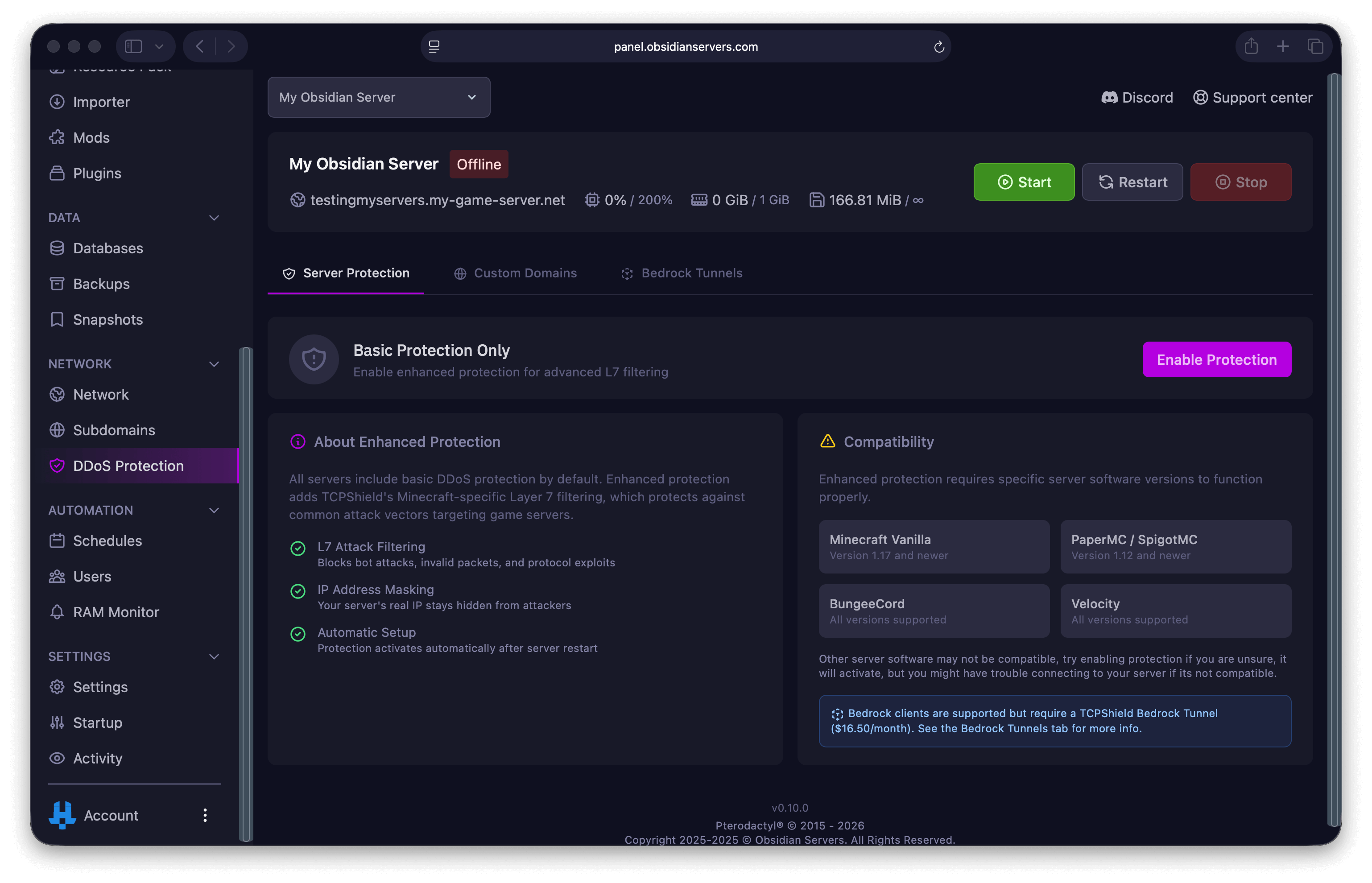Screen dimensions: 1372x883
Task: Open the Account three-dot menu
Action: point(205,815)
